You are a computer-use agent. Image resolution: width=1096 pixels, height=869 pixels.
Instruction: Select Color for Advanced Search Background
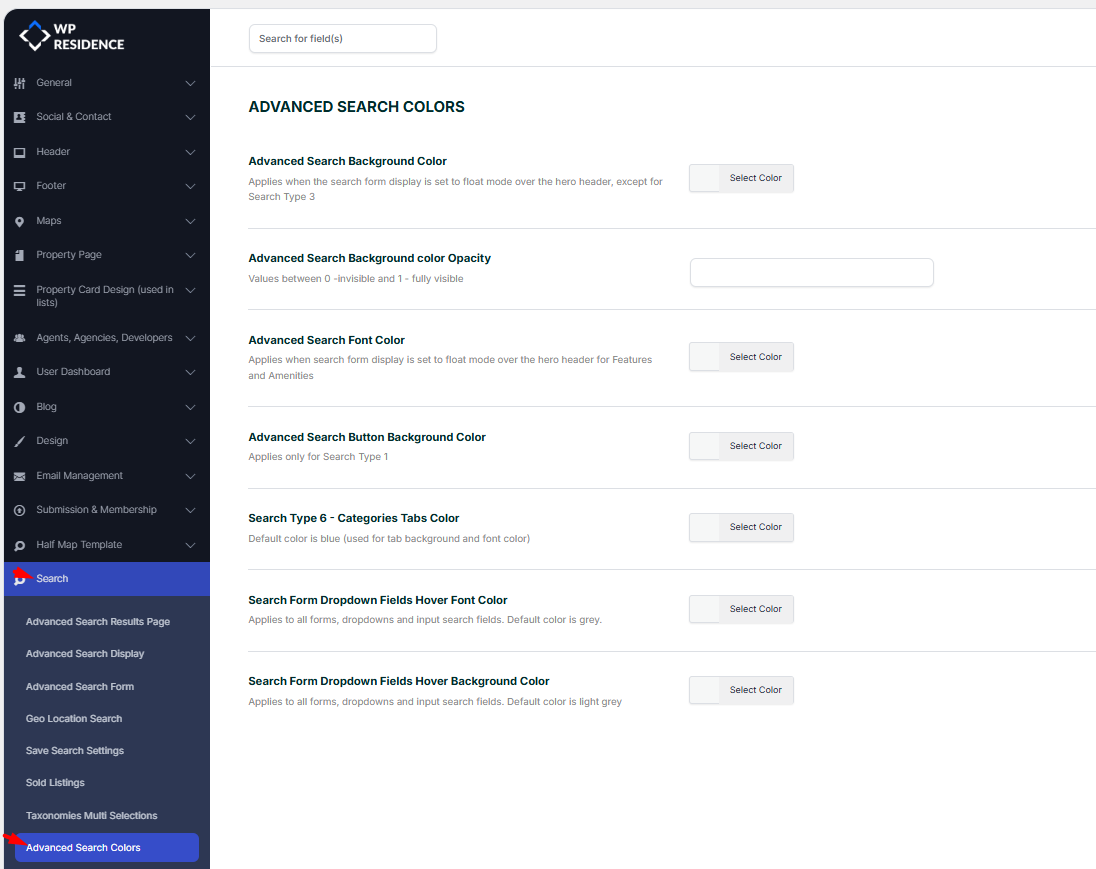(755, 178)
